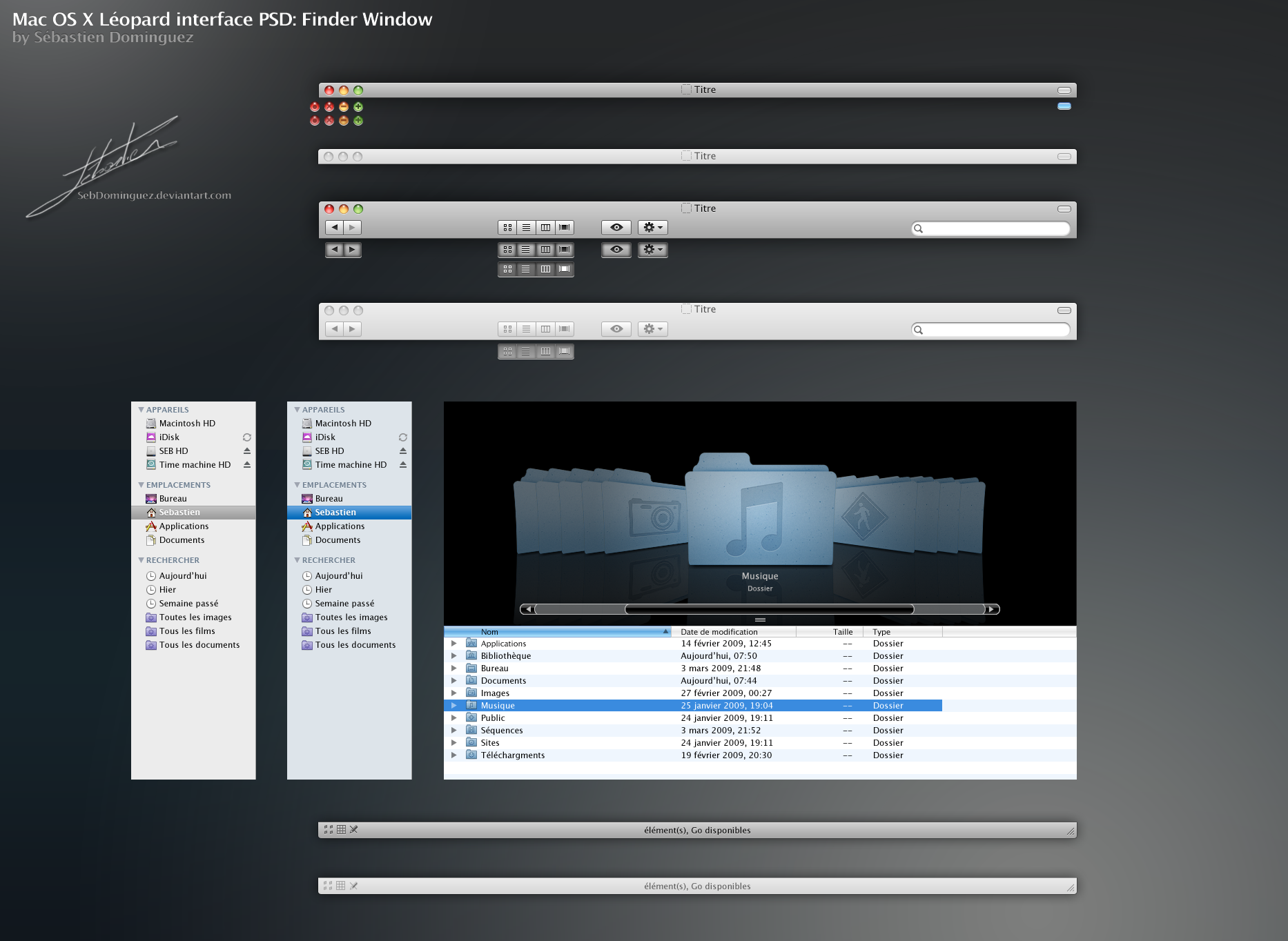
Task: Click the Bibliothèque folder icon in file list
Action: click(471, 656)
